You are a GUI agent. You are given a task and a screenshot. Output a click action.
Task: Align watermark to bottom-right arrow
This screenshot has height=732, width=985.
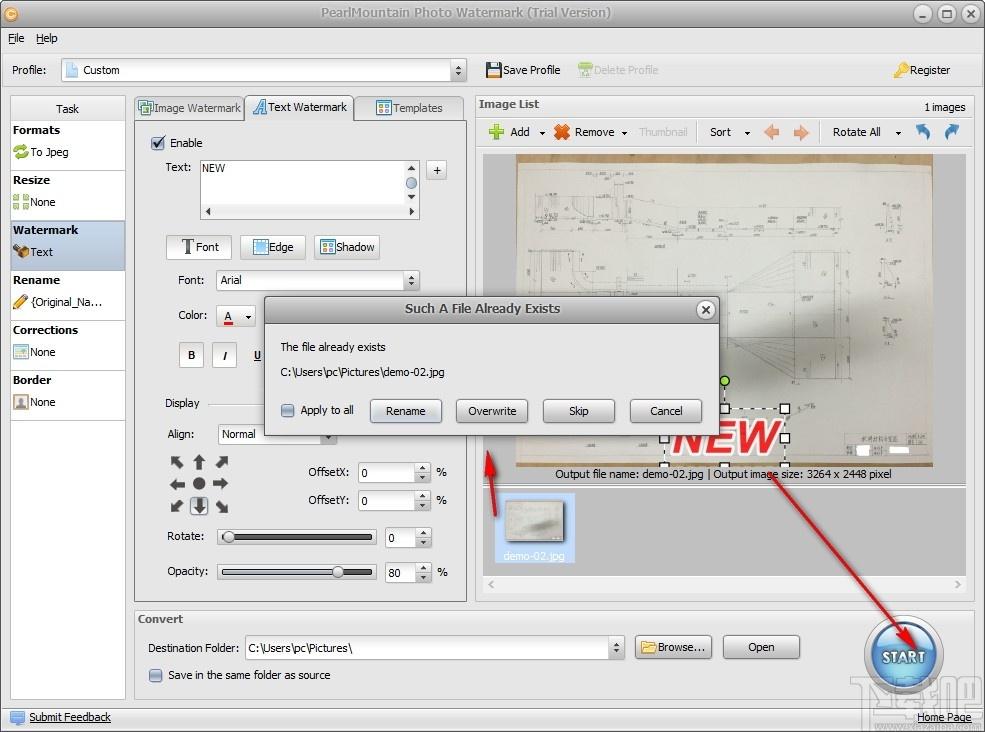222,506
